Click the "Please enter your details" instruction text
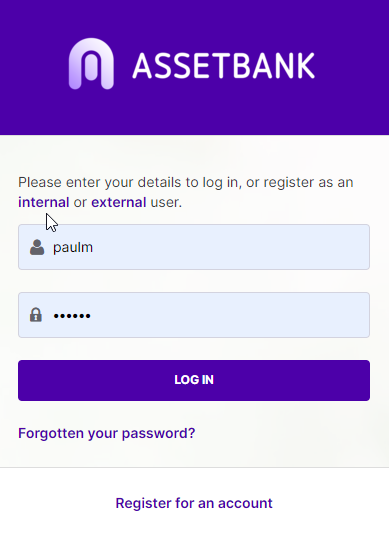389x535 pixels. (186, 183)
